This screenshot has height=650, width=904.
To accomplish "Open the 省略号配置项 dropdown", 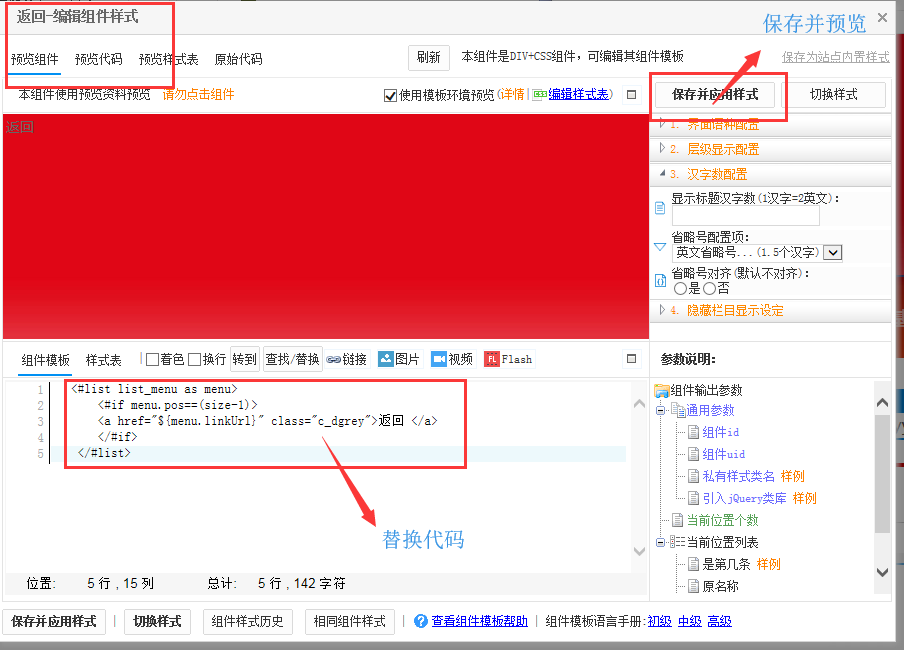I will (x=833, y=253).
